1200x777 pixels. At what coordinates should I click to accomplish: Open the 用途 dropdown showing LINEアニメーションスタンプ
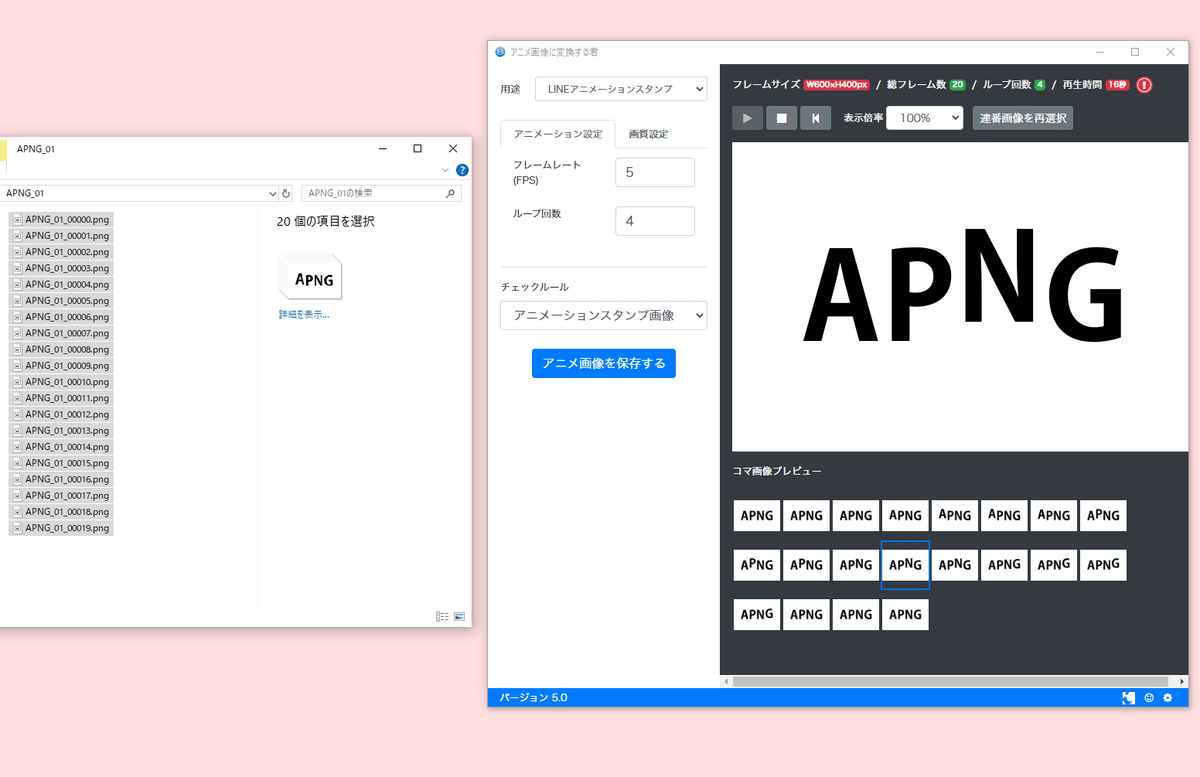[621, 88]
